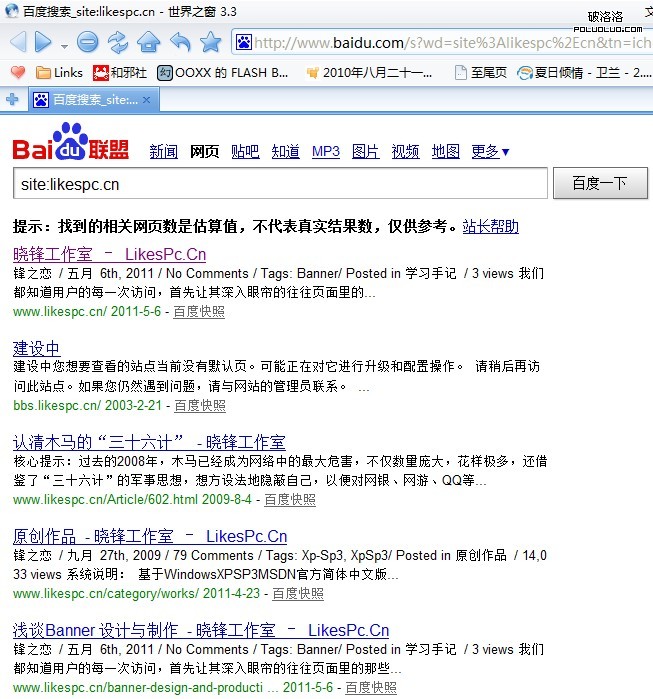Switch to Baidu 贴吧 section

(245, 151)
